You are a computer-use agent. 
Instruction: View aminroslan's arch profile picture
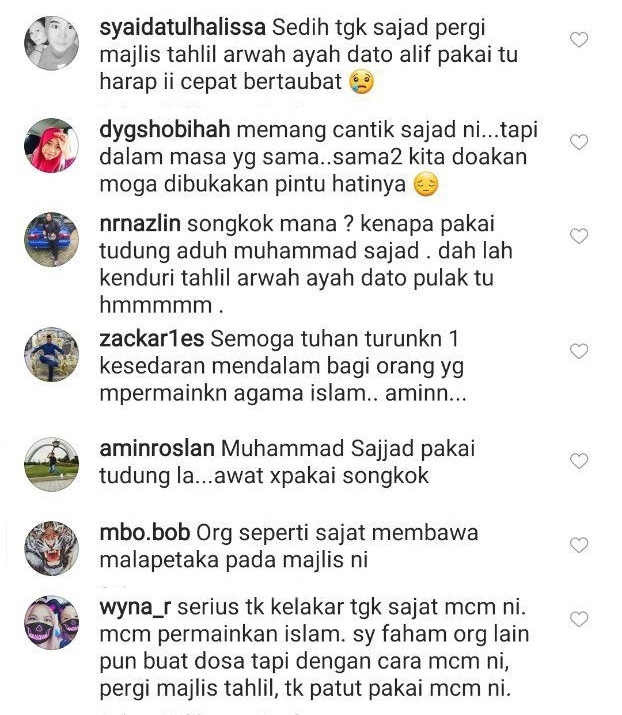point(51,464)
